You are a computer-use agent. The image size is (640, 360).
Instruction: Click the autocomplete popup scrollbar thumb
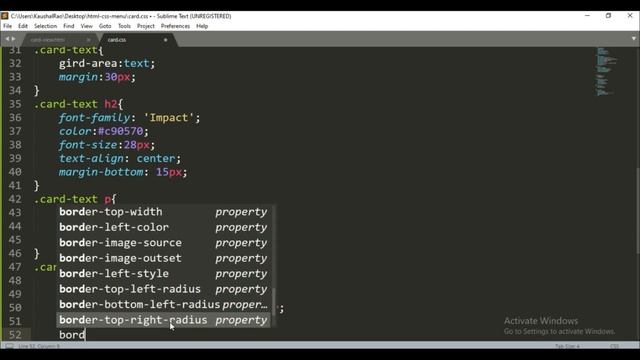[273, 301]
